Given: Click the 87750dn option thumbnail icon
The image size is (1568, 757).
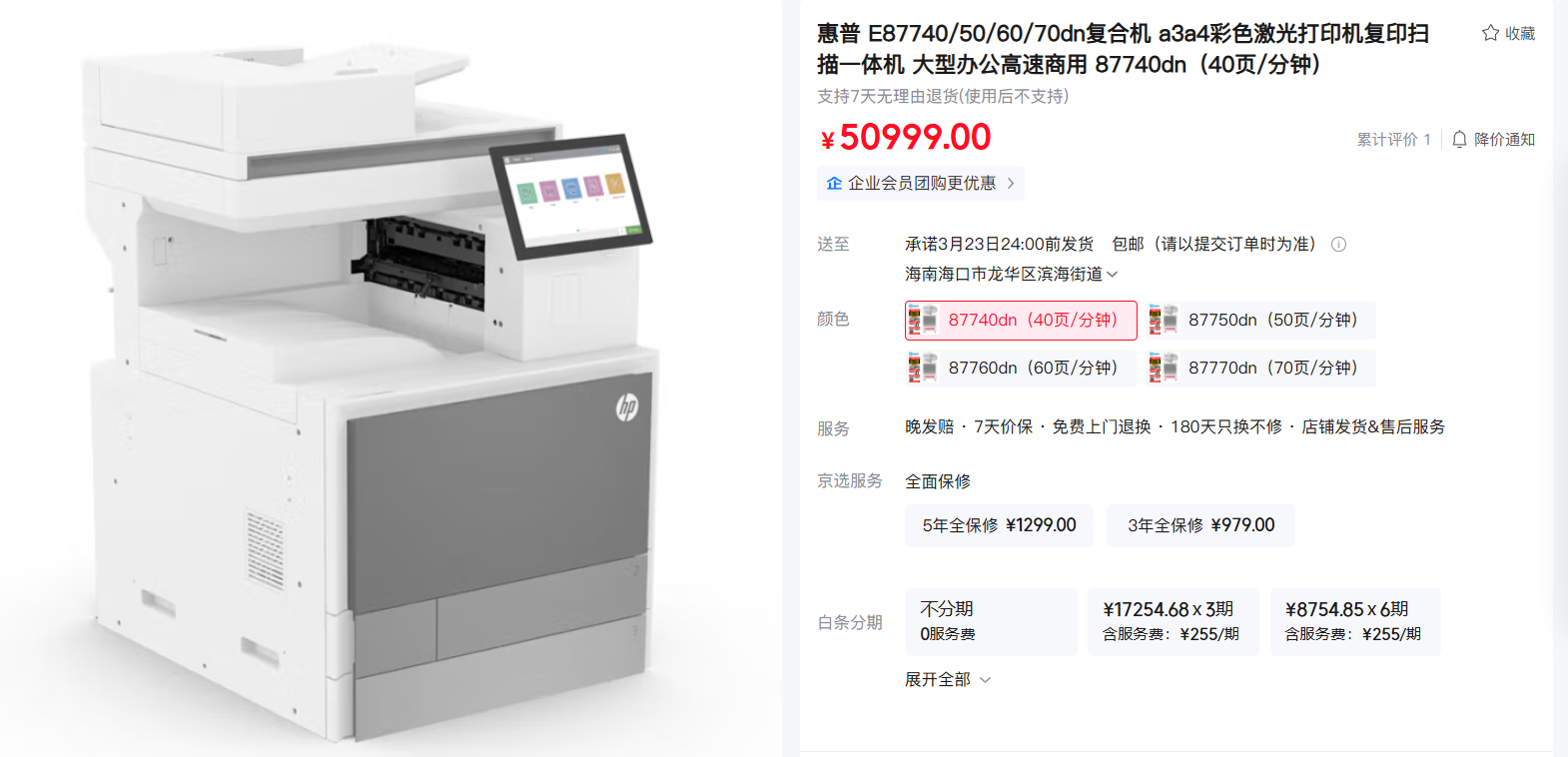Looking at the screenshot, I should coord(1163,320).
